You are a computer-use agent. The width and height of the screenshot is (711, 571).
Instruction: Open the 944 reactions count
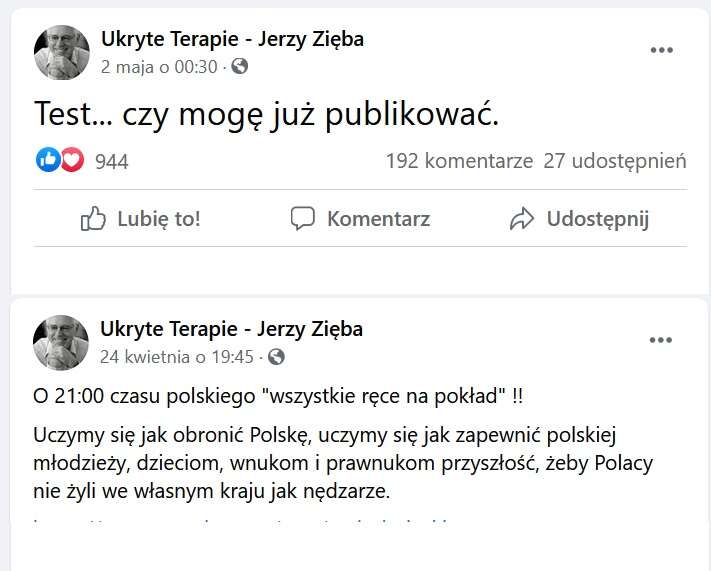pyautogui.click(x=111, y=161)
